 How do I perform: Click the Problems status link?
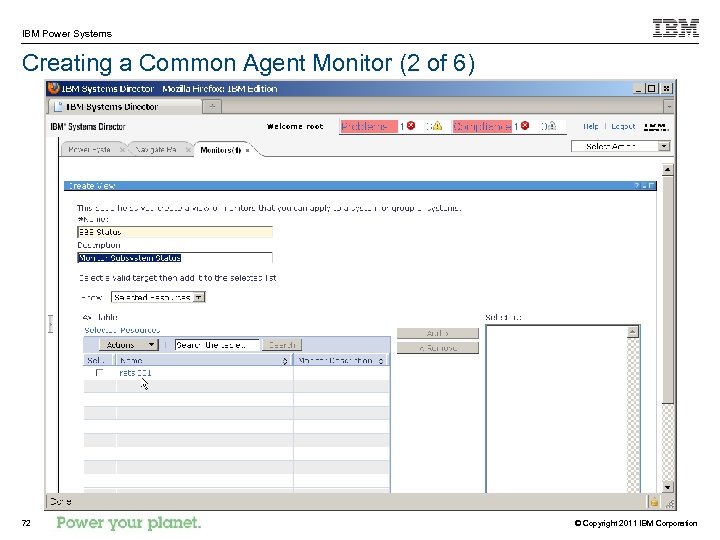pos(368,126)
